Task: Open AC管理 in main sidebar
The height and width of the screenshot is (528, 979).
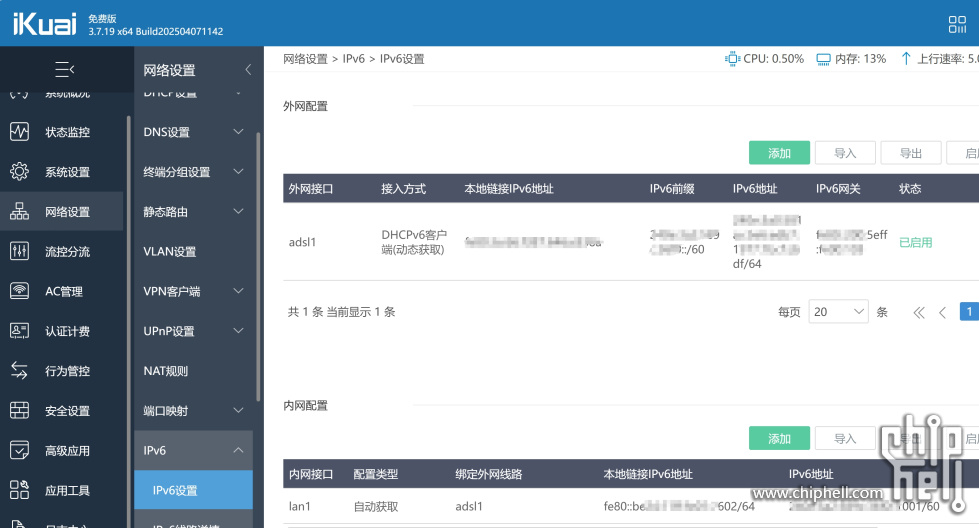Action: click(x=64, y=291)
